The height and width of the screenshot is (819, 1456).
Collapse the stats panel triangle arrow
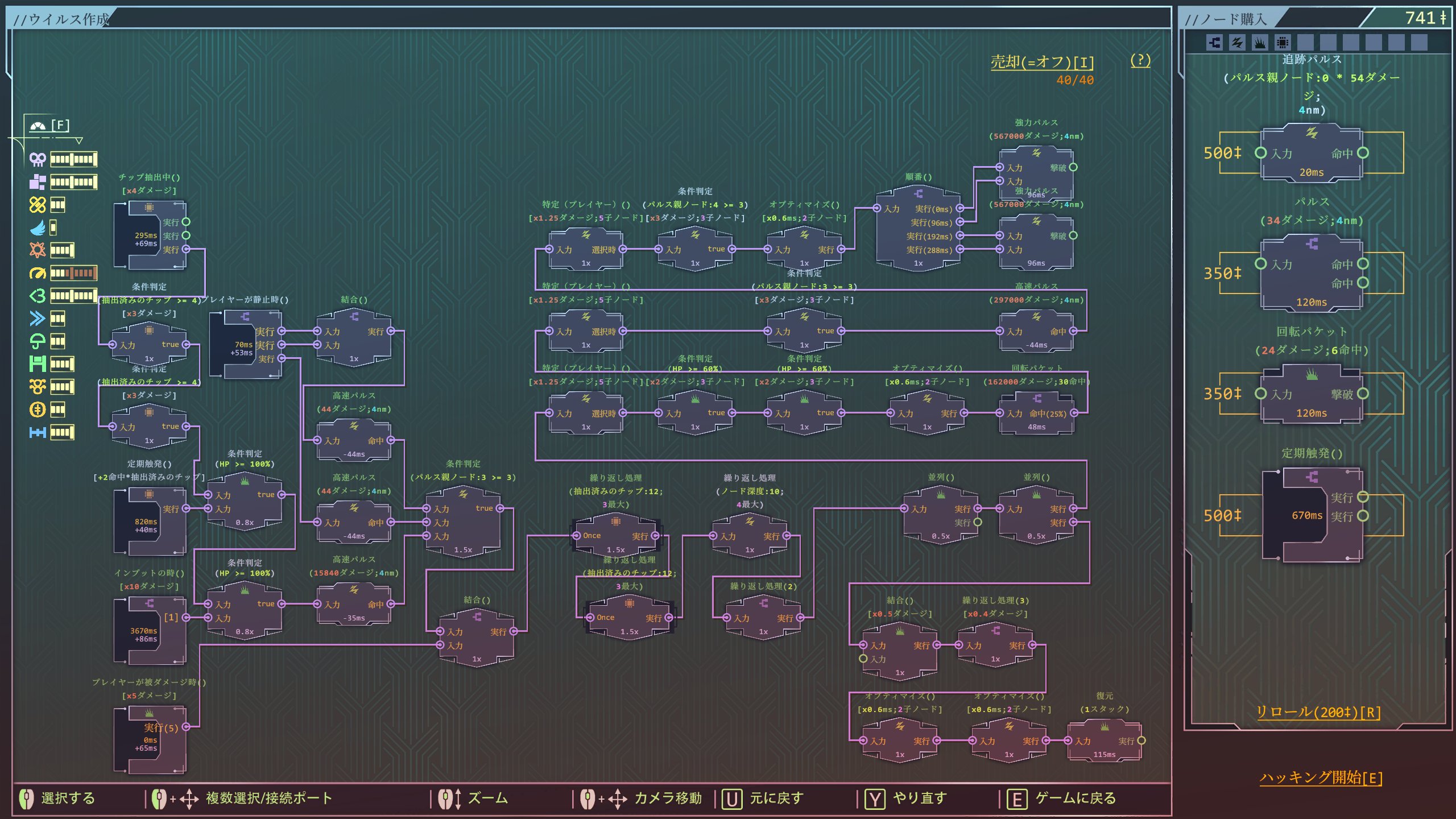(x=79, y=140)
